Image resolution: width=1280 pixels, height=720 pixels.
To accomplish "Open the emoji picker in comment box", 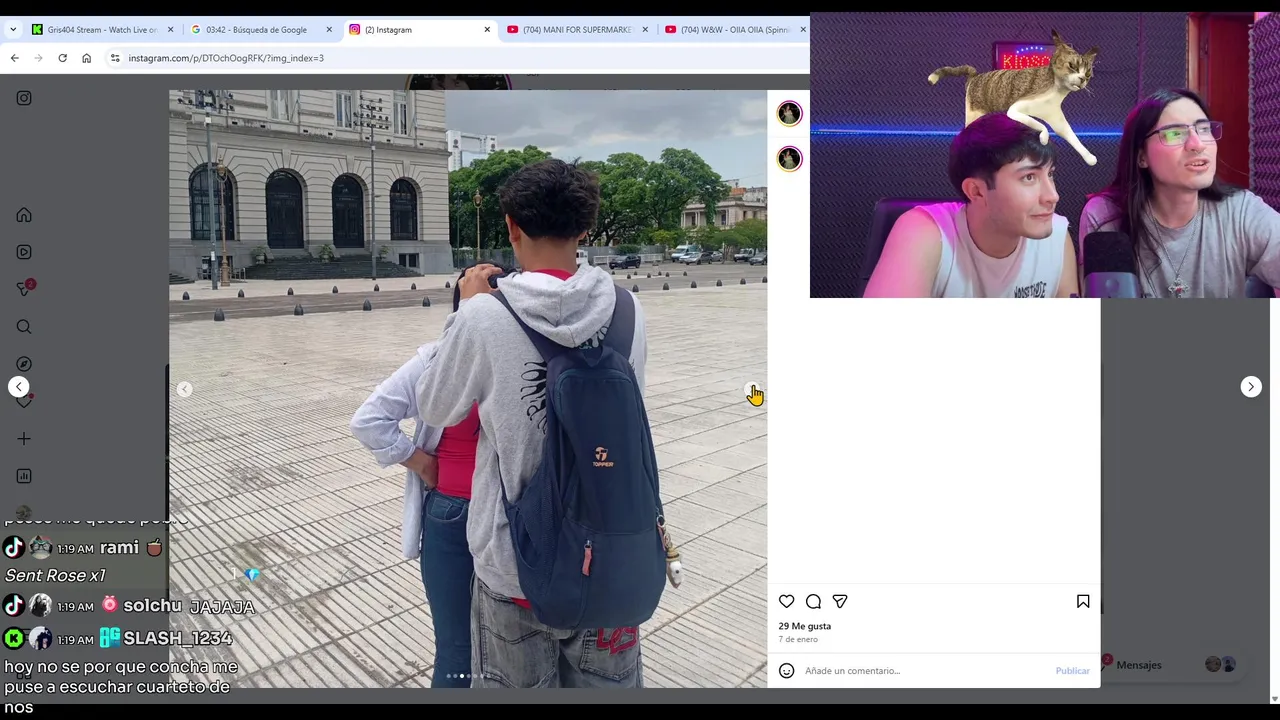I will click(787, 671).
